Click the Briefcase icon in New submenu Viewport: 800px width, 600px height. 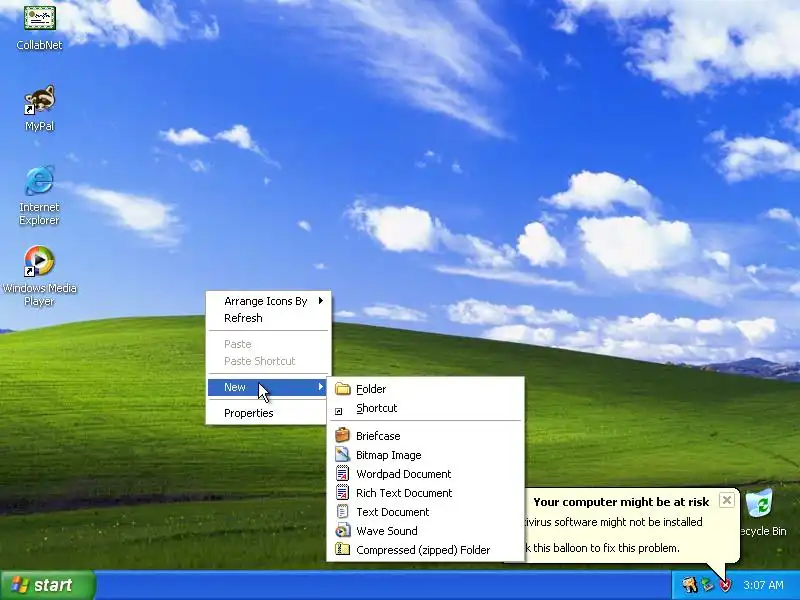click(x=342, y=435)
